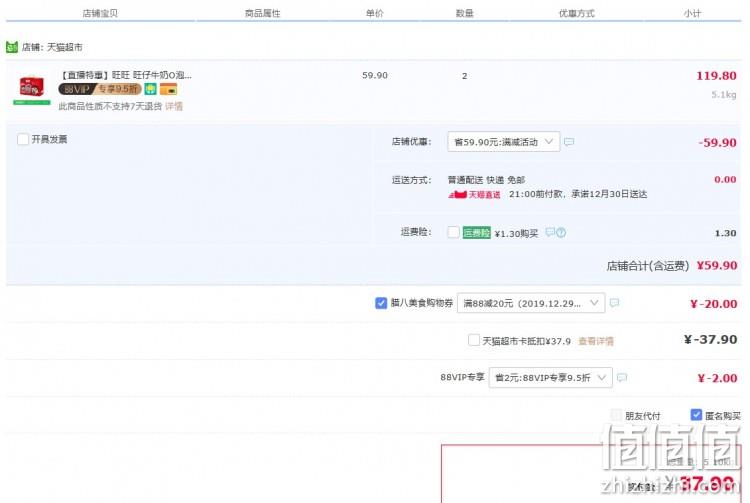This screenshot has height=503, width=750.
Task: Click the 优惠方式 column header
Action: pos(577,13)
